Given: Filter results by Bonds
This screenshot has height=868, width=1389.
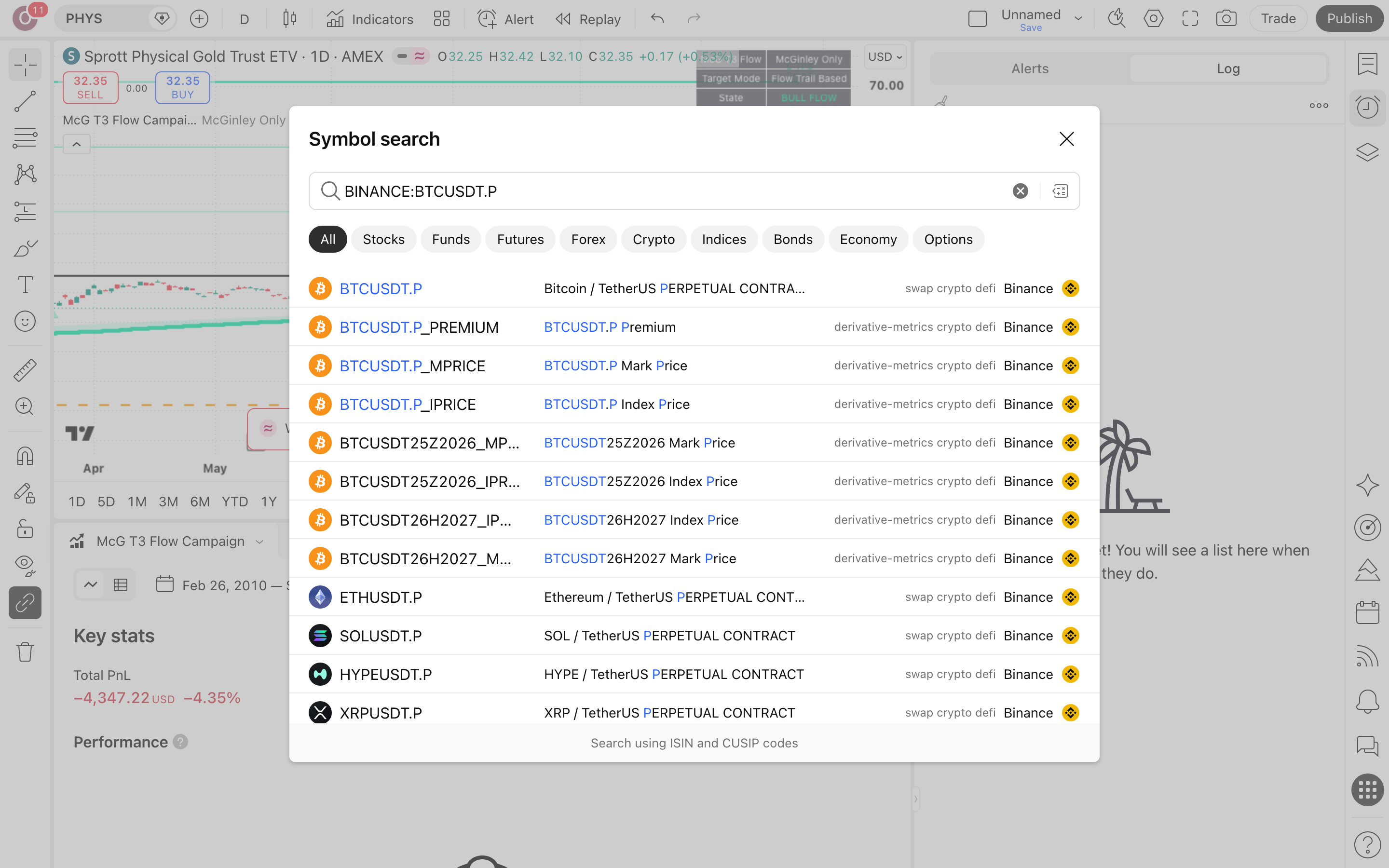Looking at the screenshot, I should click(x=793, y=239).
